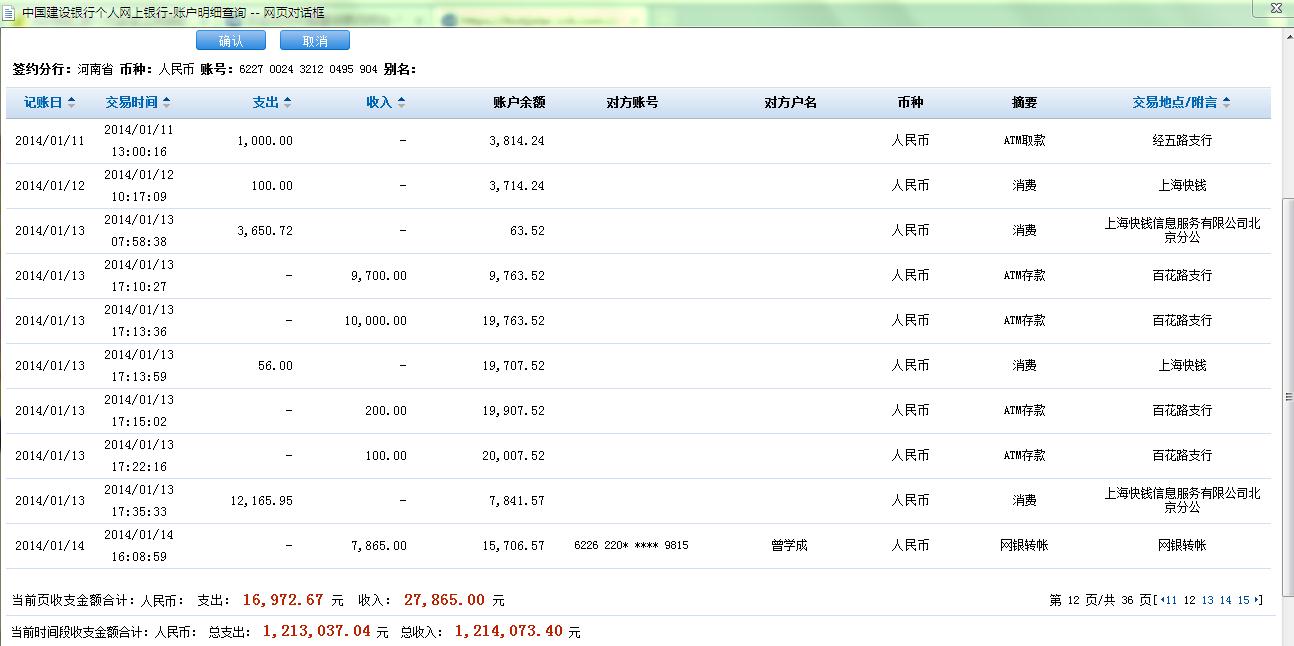Image resolution: width=1294 pixels, height=646 pixels.
Task: Click sort arrows beside 支出 header
Action: tap(287, 102)
